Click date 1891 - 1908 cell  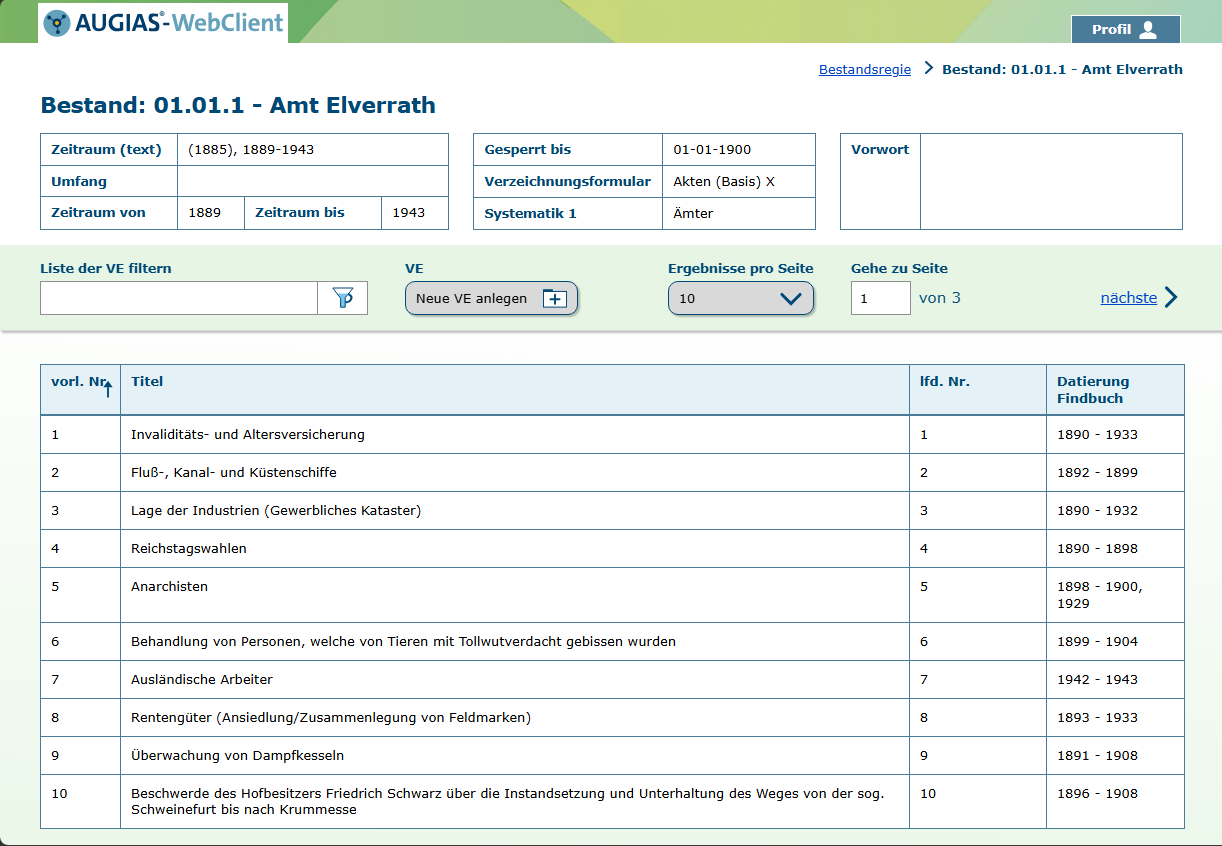1115,756
